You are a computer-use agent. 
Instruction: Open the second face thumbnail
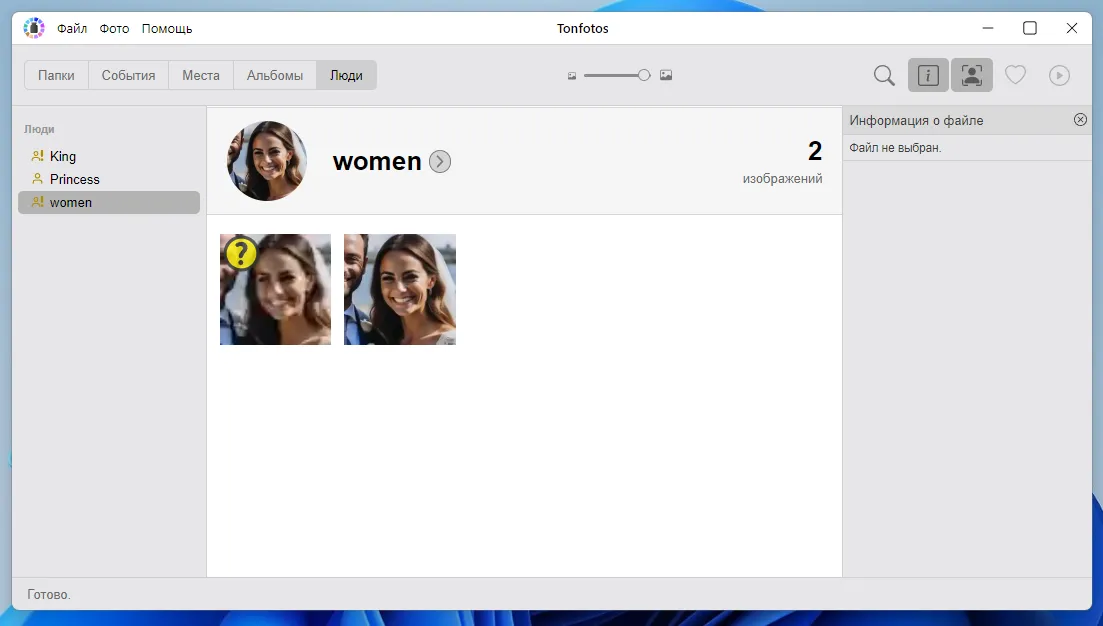tap(400, 290)
